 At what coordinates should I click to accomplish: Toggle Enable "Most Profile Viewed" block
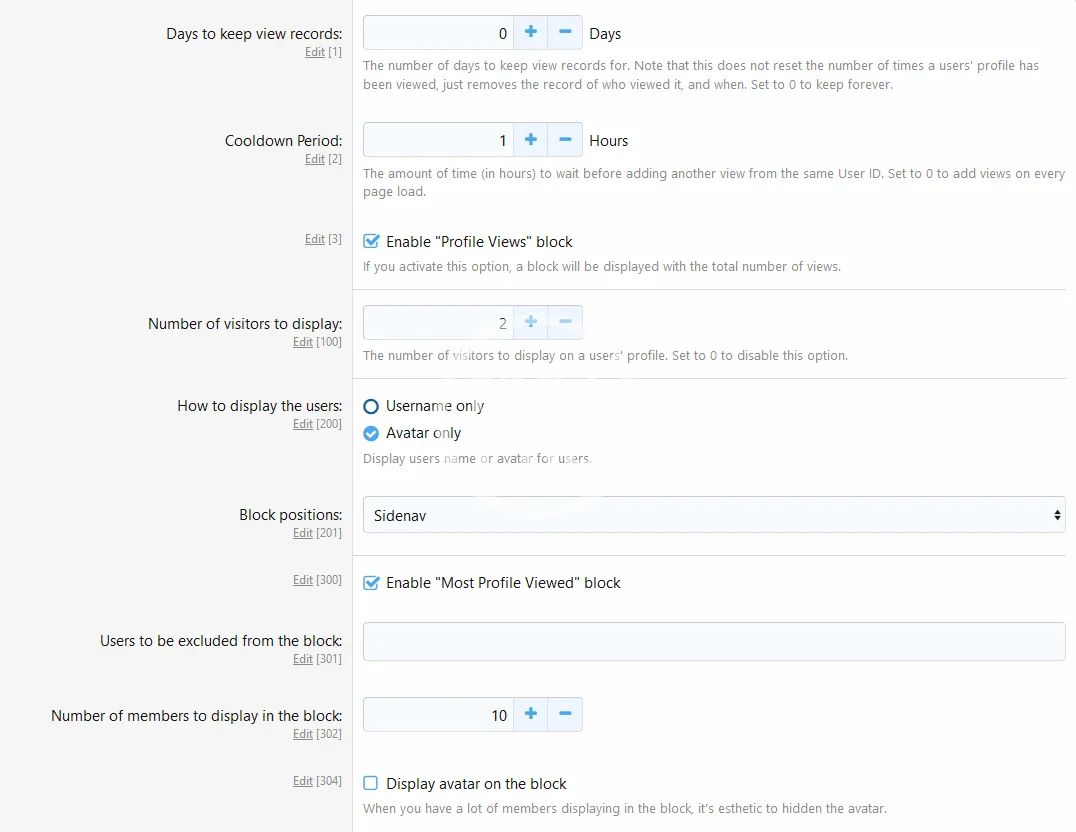tap(371, 582)
